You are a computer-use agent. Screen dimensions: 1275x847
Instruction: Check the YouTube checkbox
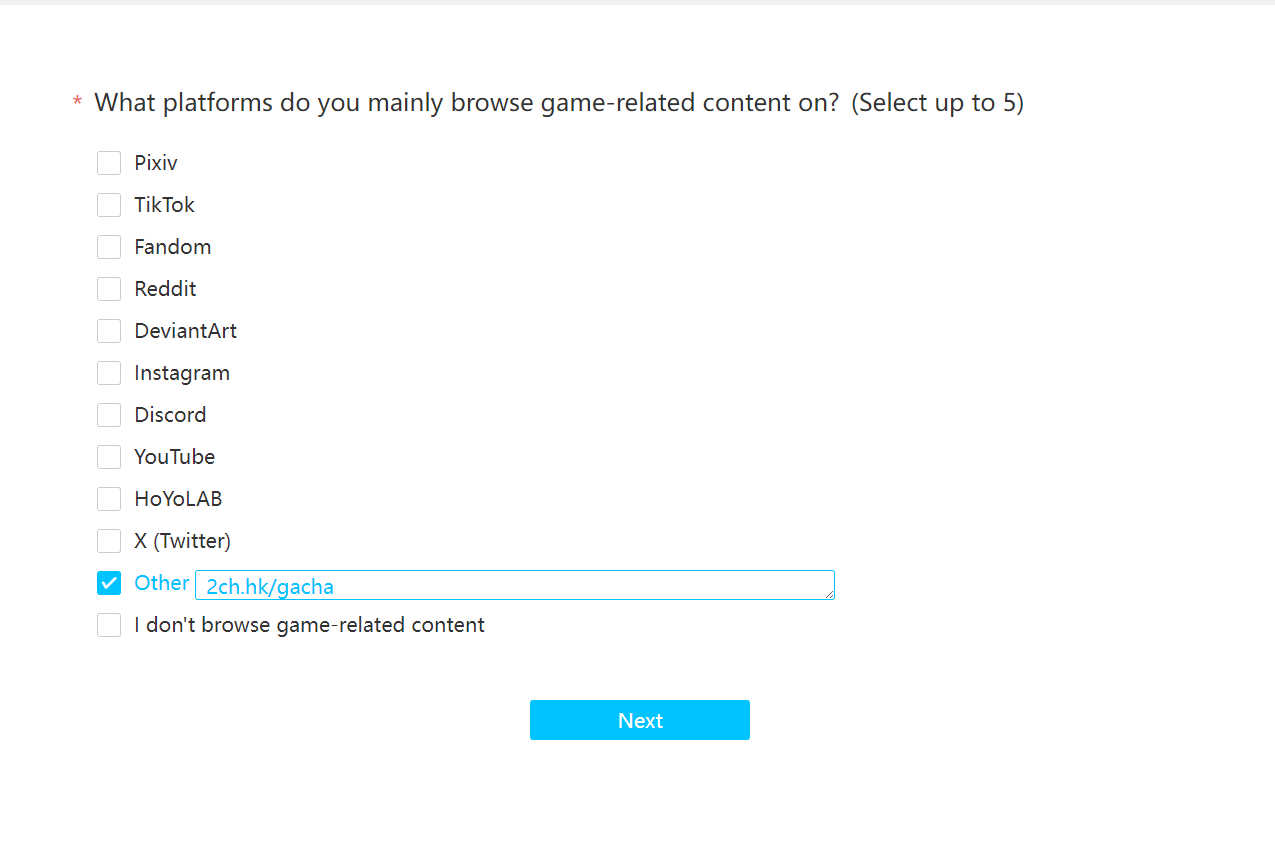(109, 457)
